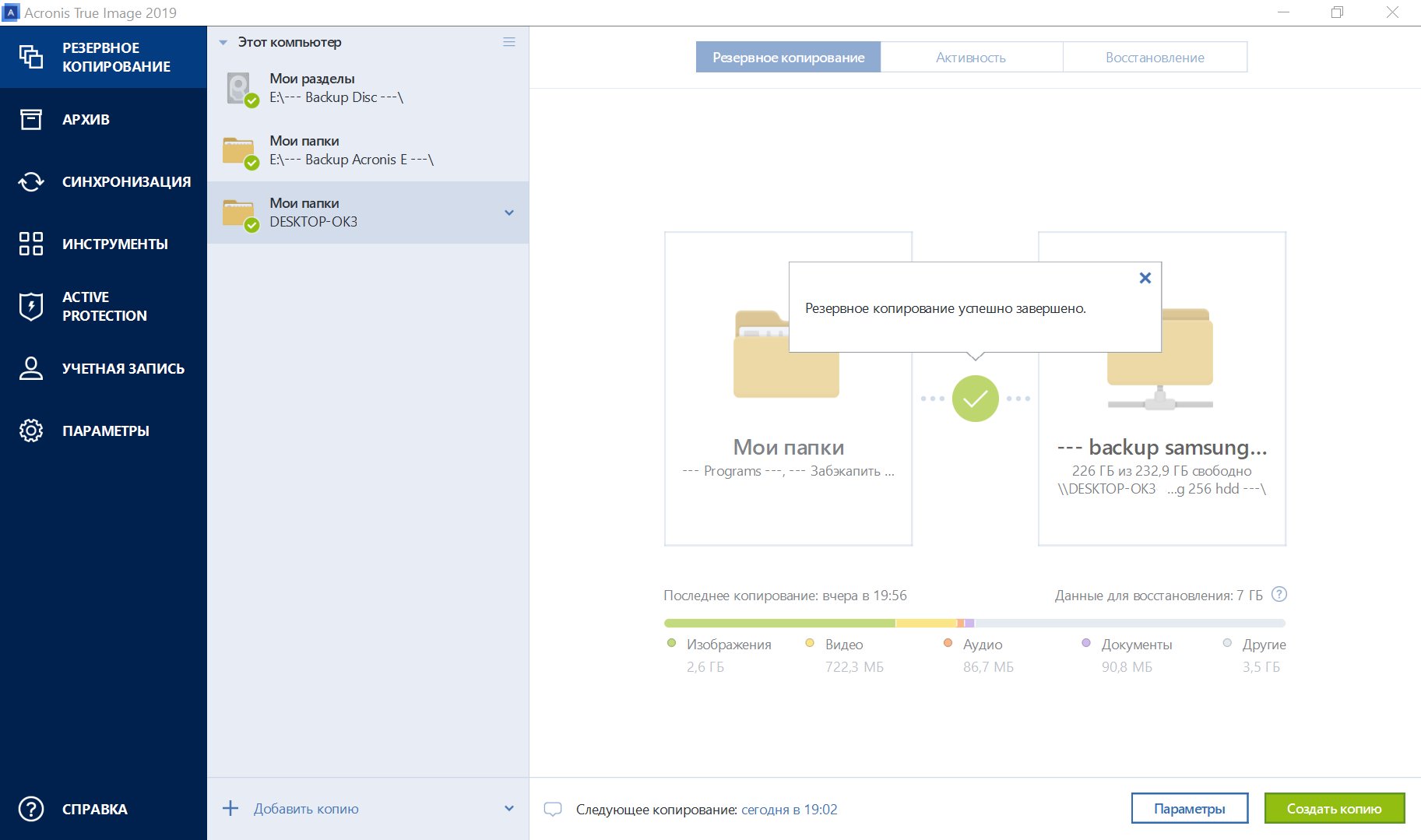Switch to the Резервное копирование tab

[789, 57]
